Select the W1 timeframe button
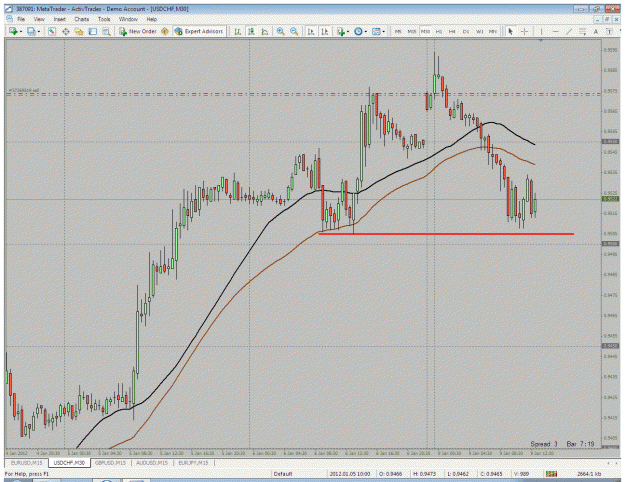 pos(480,31)
